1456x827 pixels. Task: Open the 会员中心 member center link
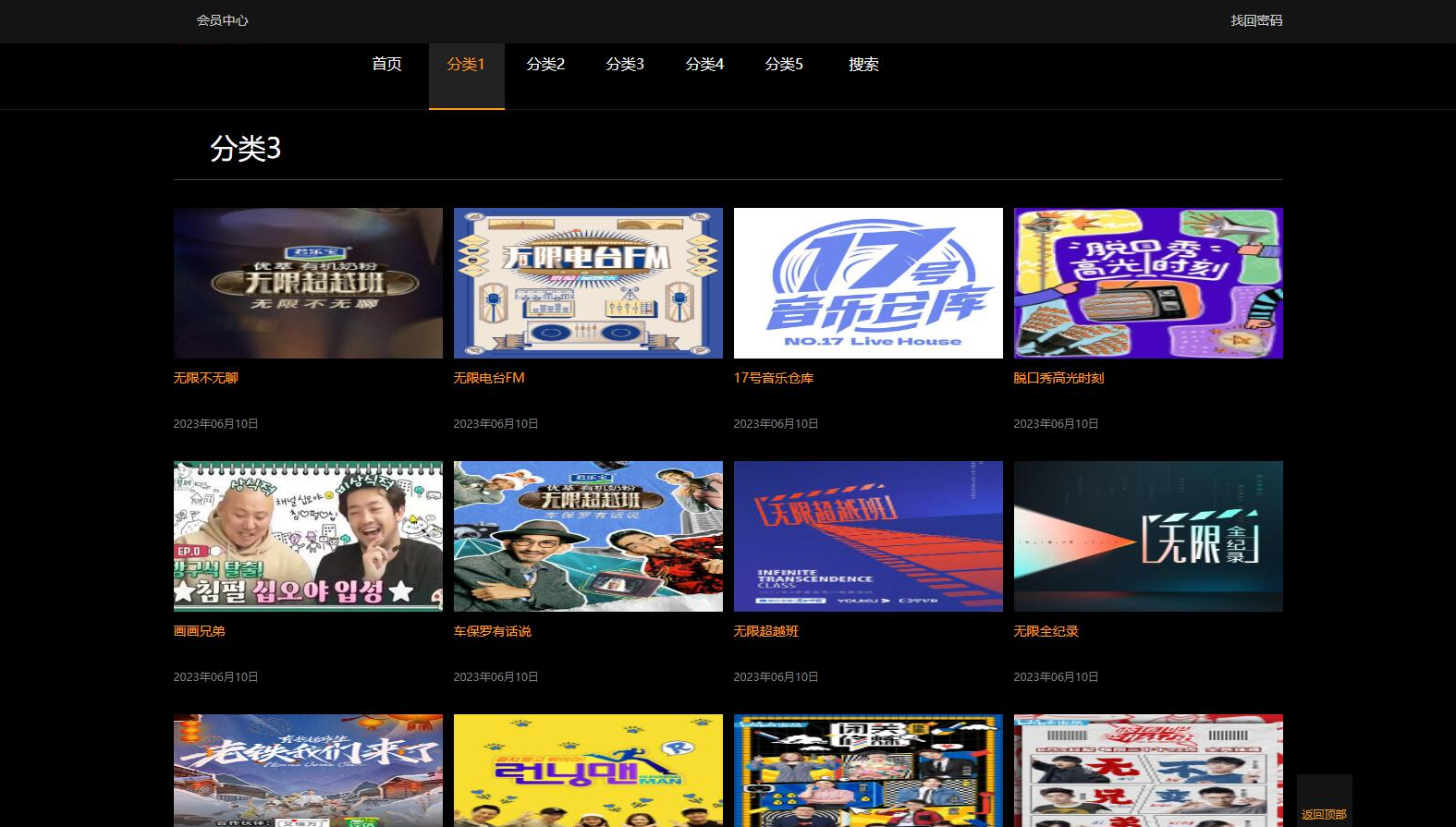pyautogui.click(x=222, y=20)
